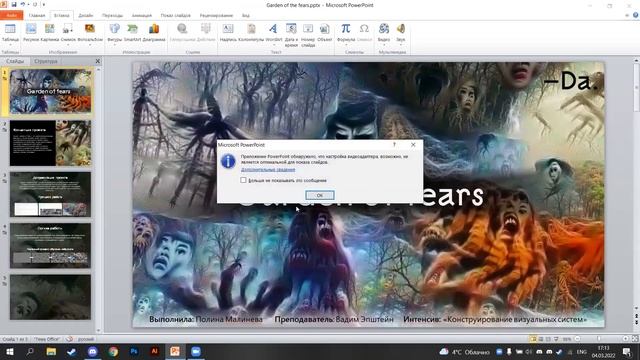Switch to the Главная tab

37,15
